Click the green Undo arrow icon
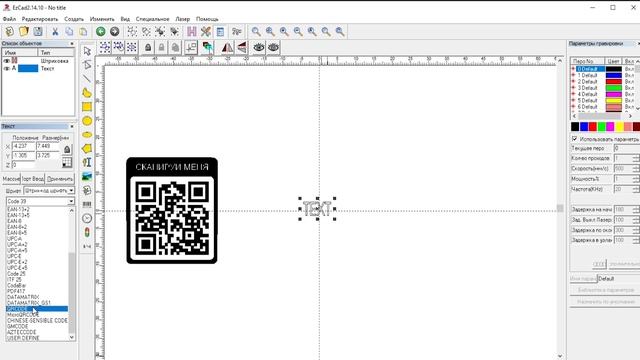This screenshot has height=360, width=640. coord(100,31)
